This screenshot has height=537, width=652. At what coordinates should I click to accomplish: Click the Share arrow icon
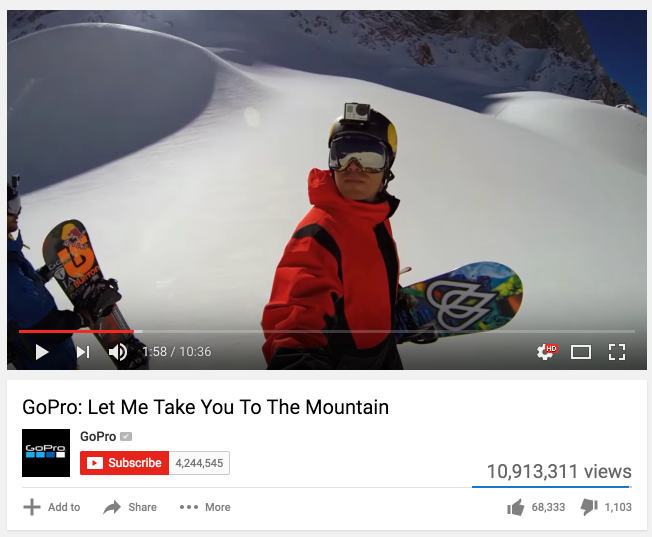(112, 507)
